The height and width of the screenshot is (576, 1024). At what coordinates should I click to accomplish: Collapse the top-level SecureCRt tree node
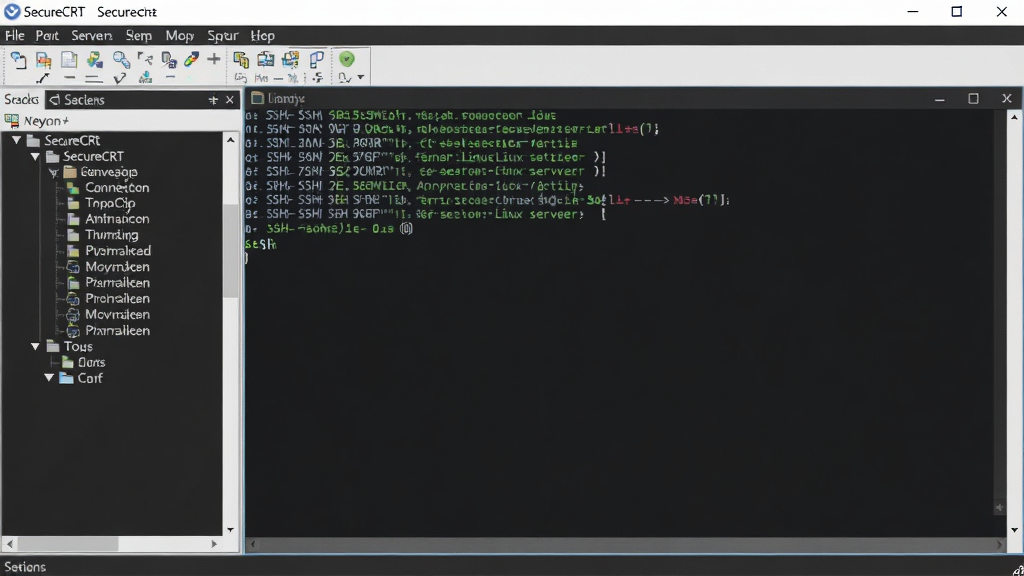[x=17, y=140]
